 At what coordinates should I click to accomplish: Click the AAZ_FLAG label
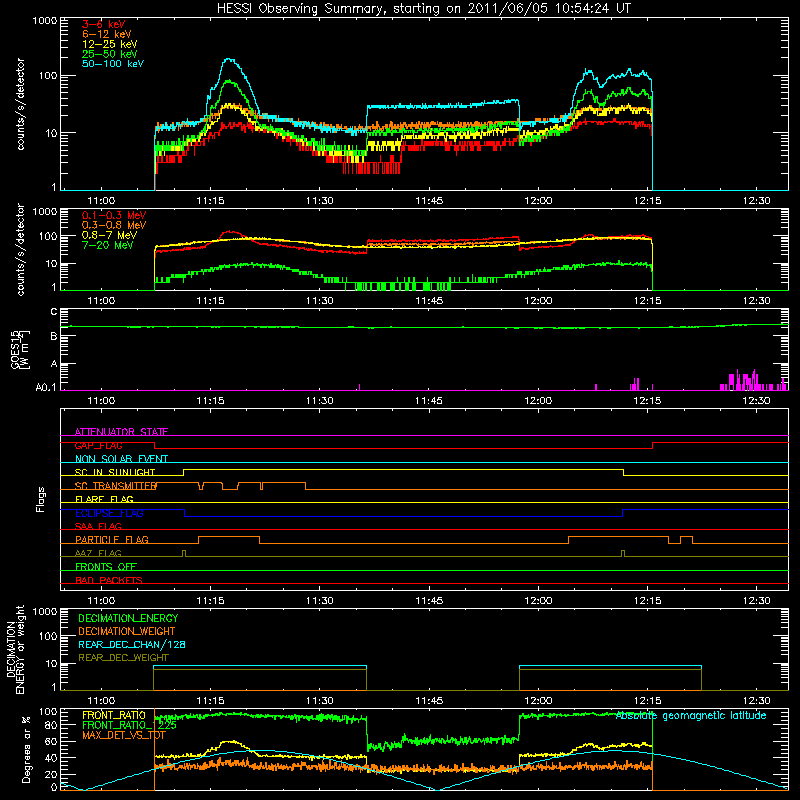click(98, 554)
